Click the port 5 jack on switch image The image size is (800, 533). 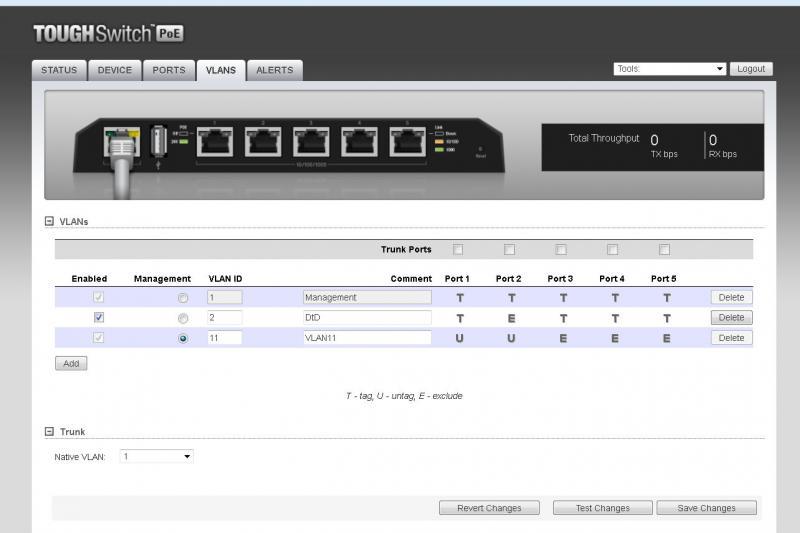407,143
